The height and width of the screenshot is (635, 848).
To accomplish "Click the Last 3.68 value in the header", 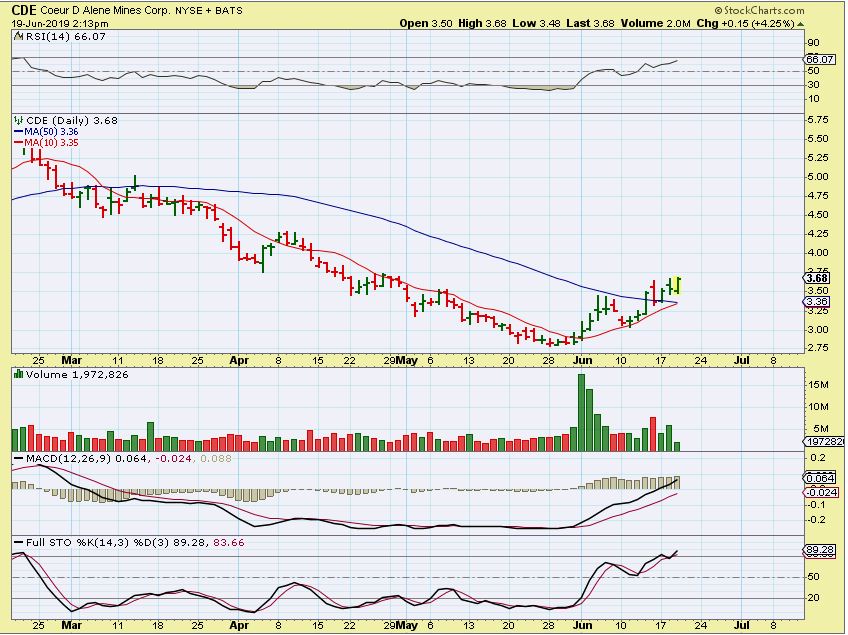I will (591, 23).
